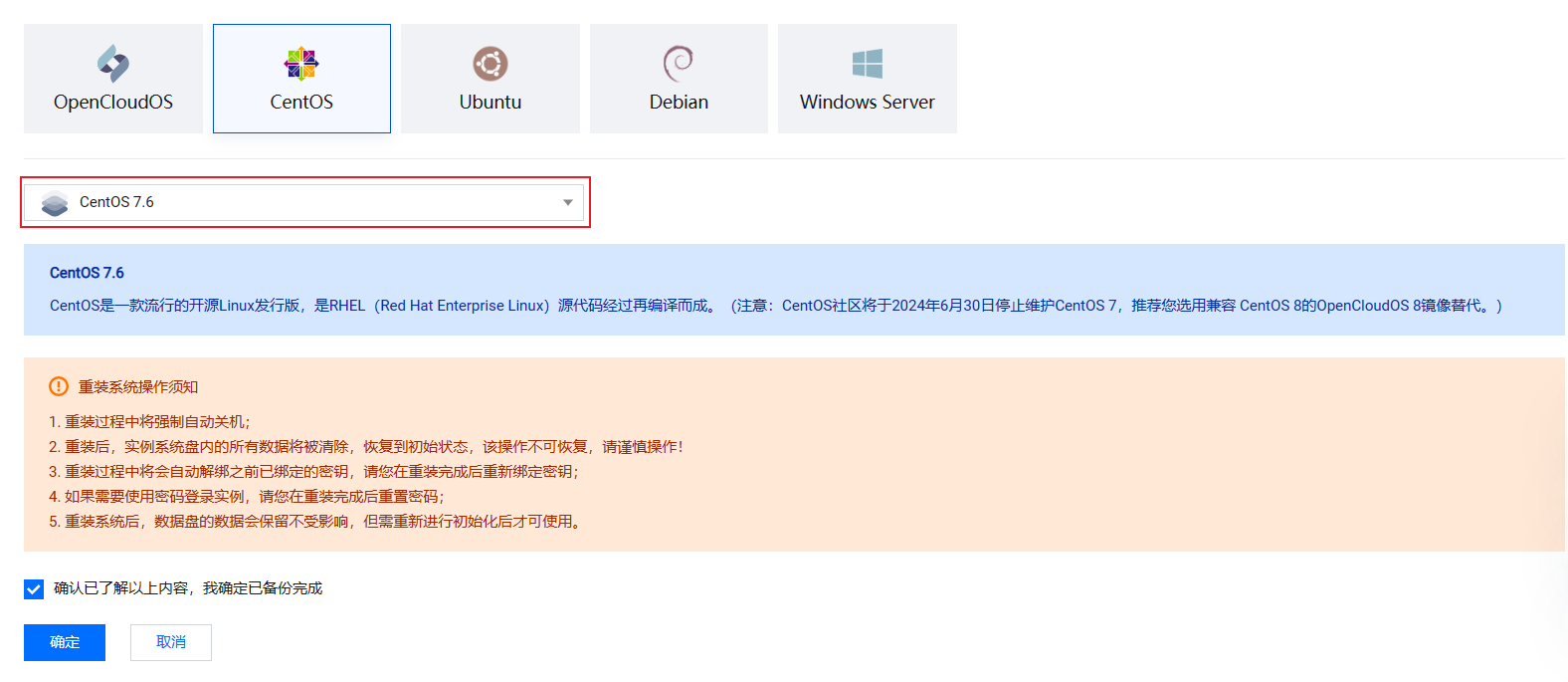This screenshot has width=1568, height=682.
Task: Click notice item 2 about data being cleared
Action: click(366, 447)
